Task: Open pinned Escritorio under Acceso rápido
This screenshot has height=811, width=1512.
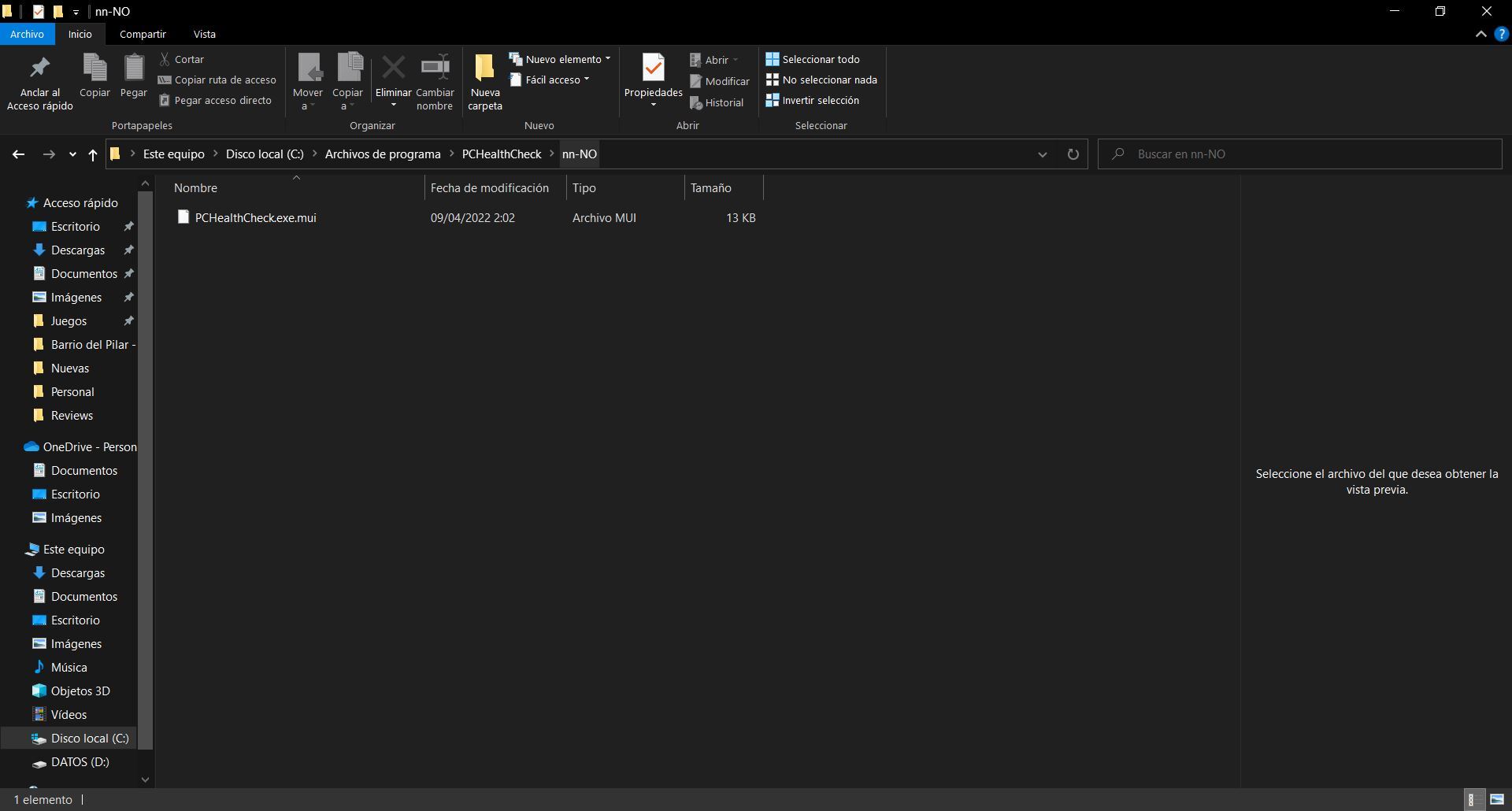Action: click(x=75, y=227)
